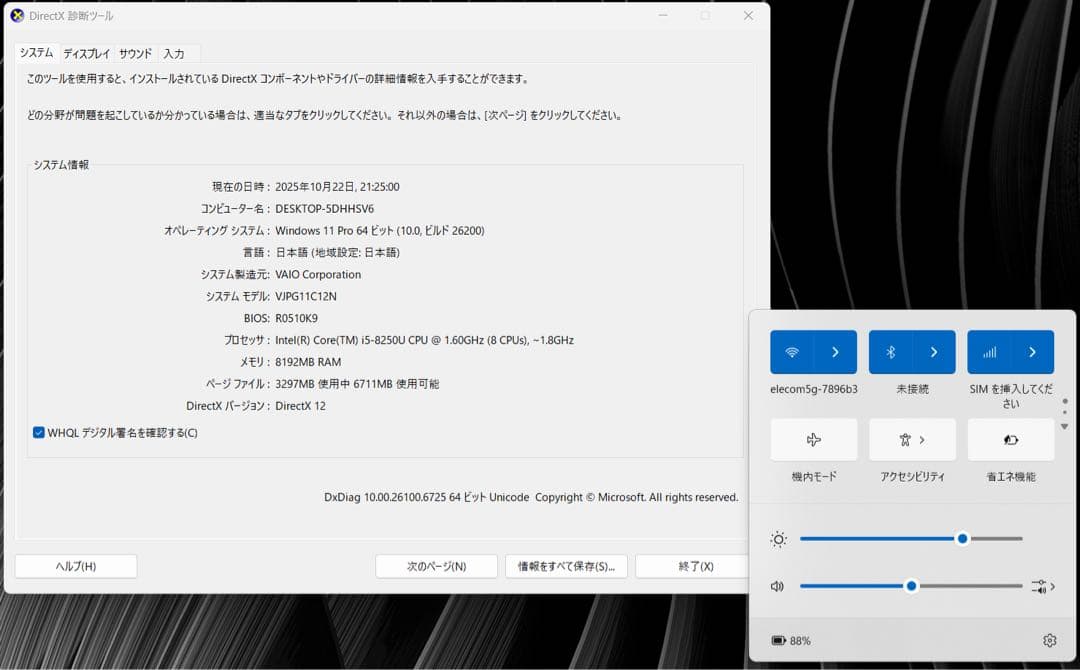The height and width of the screenshot is (670, 1080).
Task: Click the cellular SIM signal icon
Action: click(991, 351)
